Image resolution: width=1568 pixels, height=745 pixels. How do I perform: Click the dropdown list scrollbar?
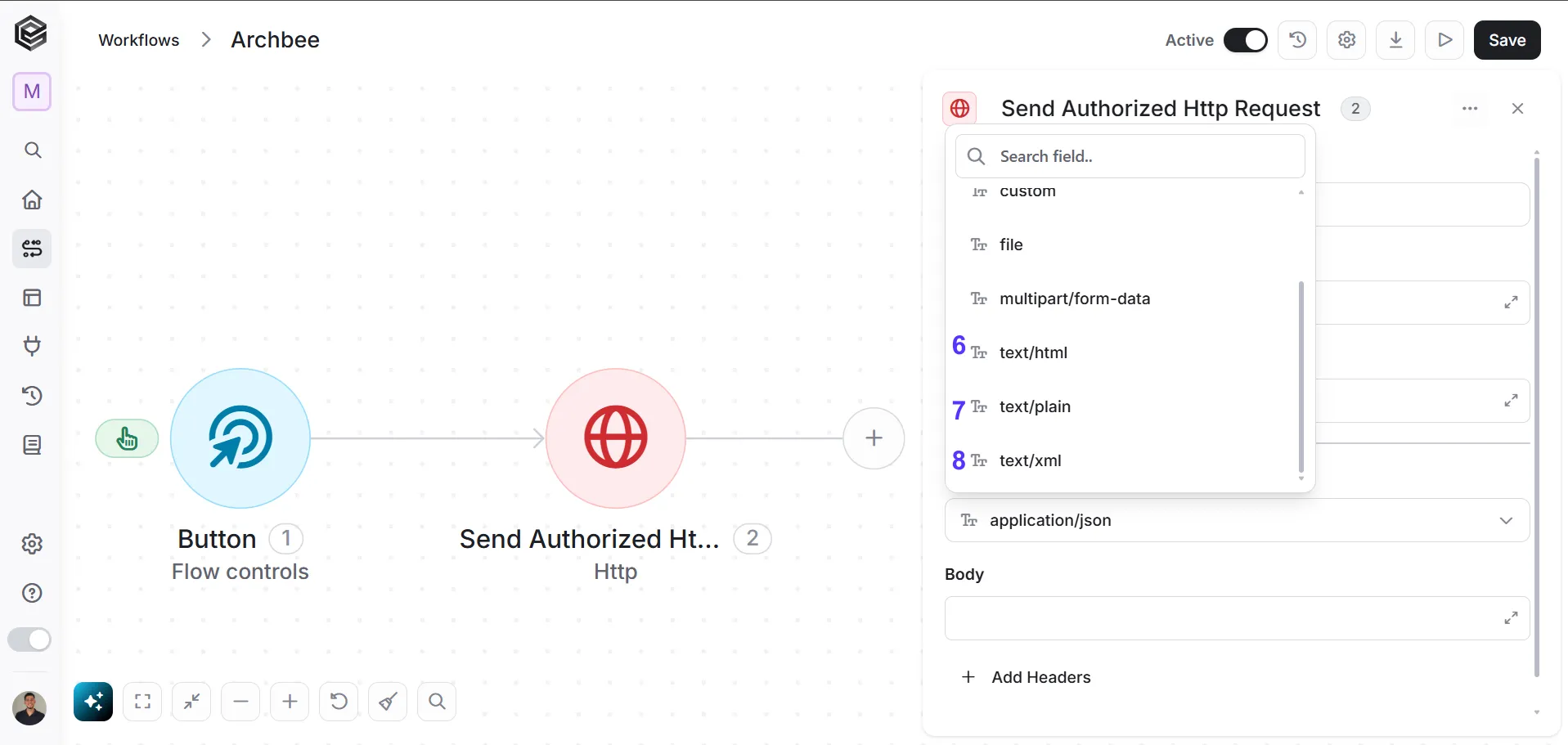pyautogui.click(x=1301, y=377)
